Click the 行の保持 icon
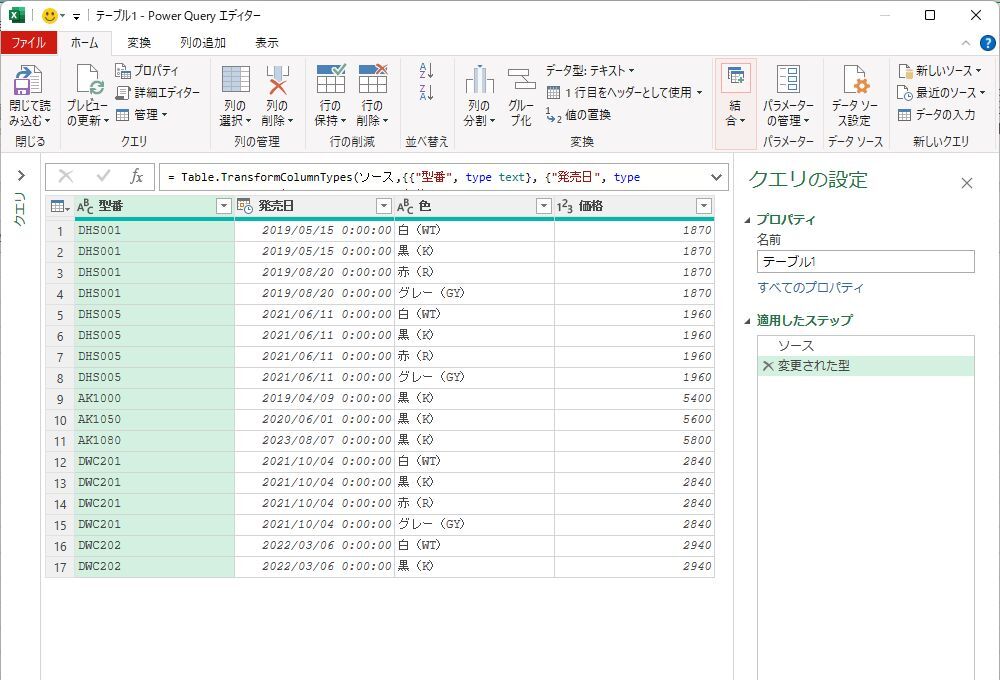The width and height of the screenshot is (1000, 680). [x=330, y=82]
